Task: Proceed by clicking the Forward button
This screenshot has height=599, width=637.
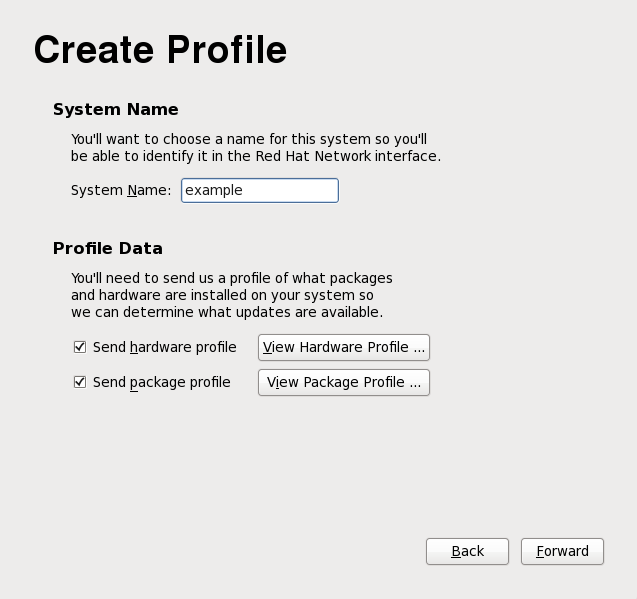Action: (x=562, y=551)
